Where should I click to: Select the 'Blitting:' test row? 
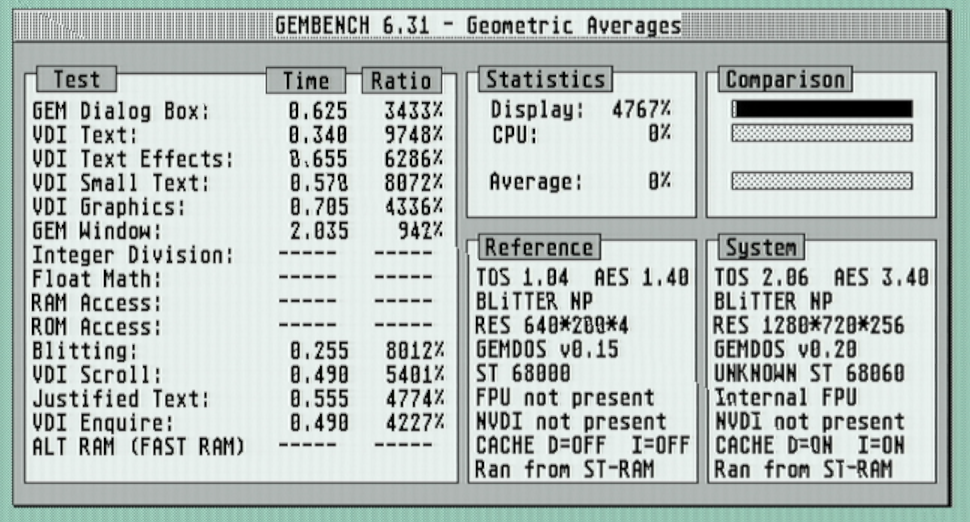coord(238,351)
